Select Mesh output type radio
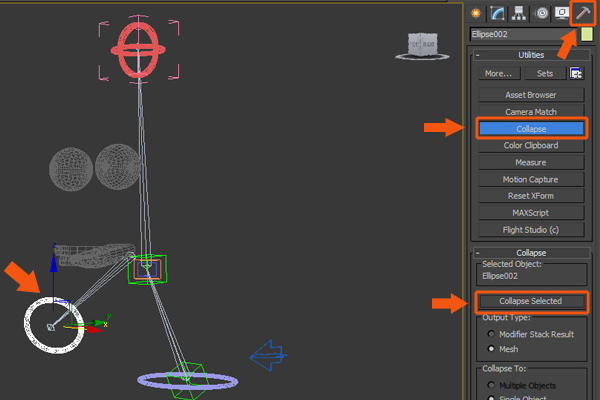 coord(503,349)
